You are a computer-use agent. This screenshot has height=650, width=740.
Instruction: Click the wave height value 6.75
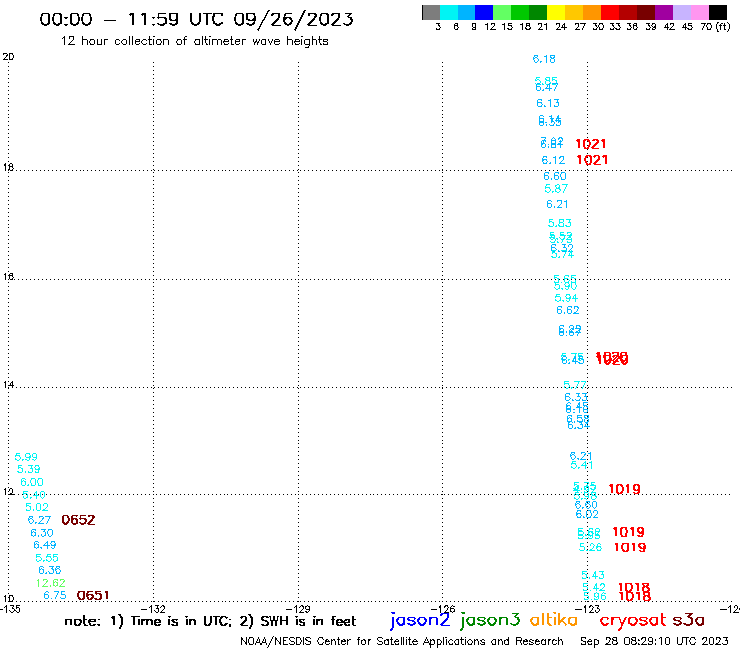coord(55,595)
